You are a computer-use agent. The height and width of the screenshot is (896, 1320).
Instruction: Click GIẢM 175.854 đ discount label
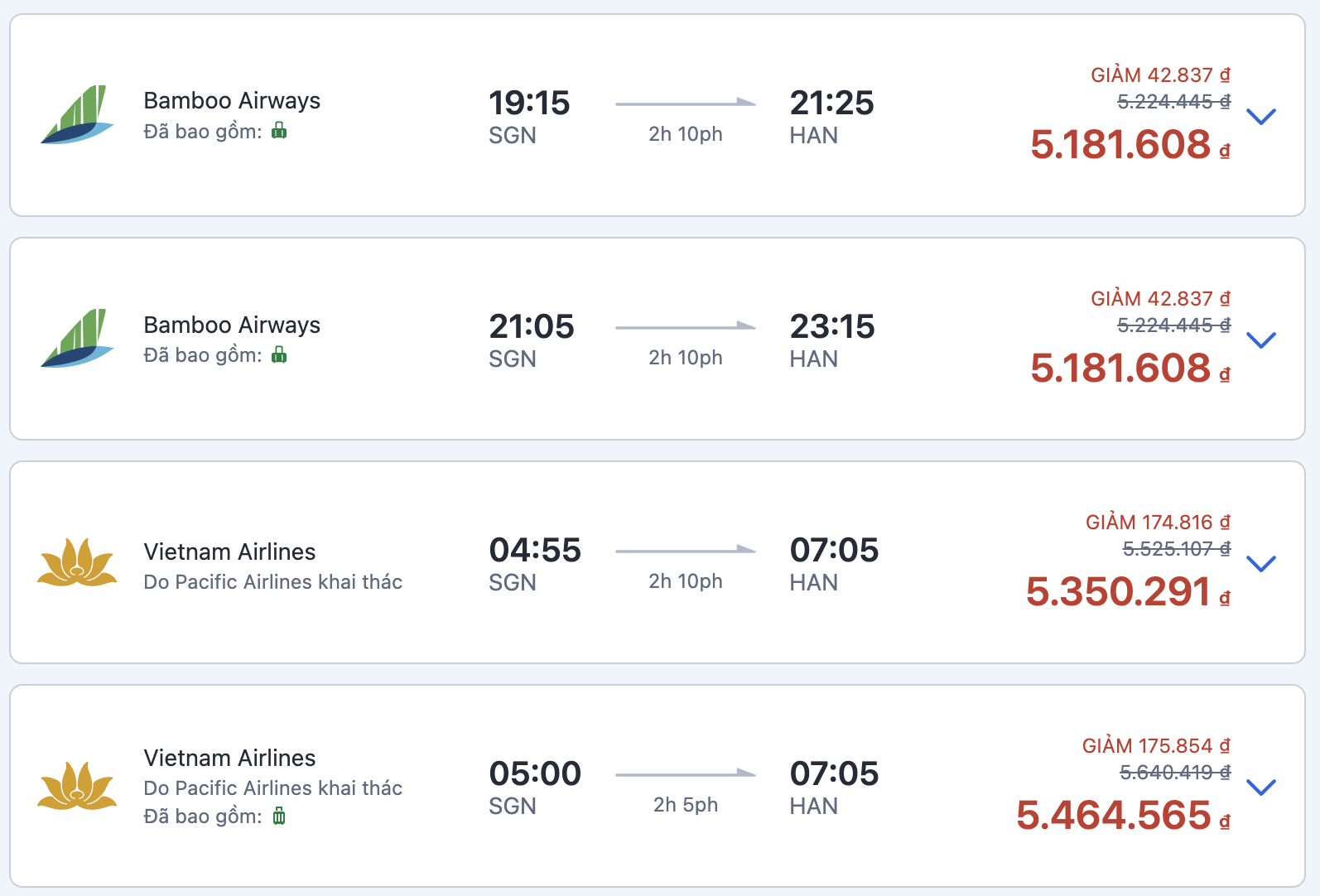tap(1155, 746)
